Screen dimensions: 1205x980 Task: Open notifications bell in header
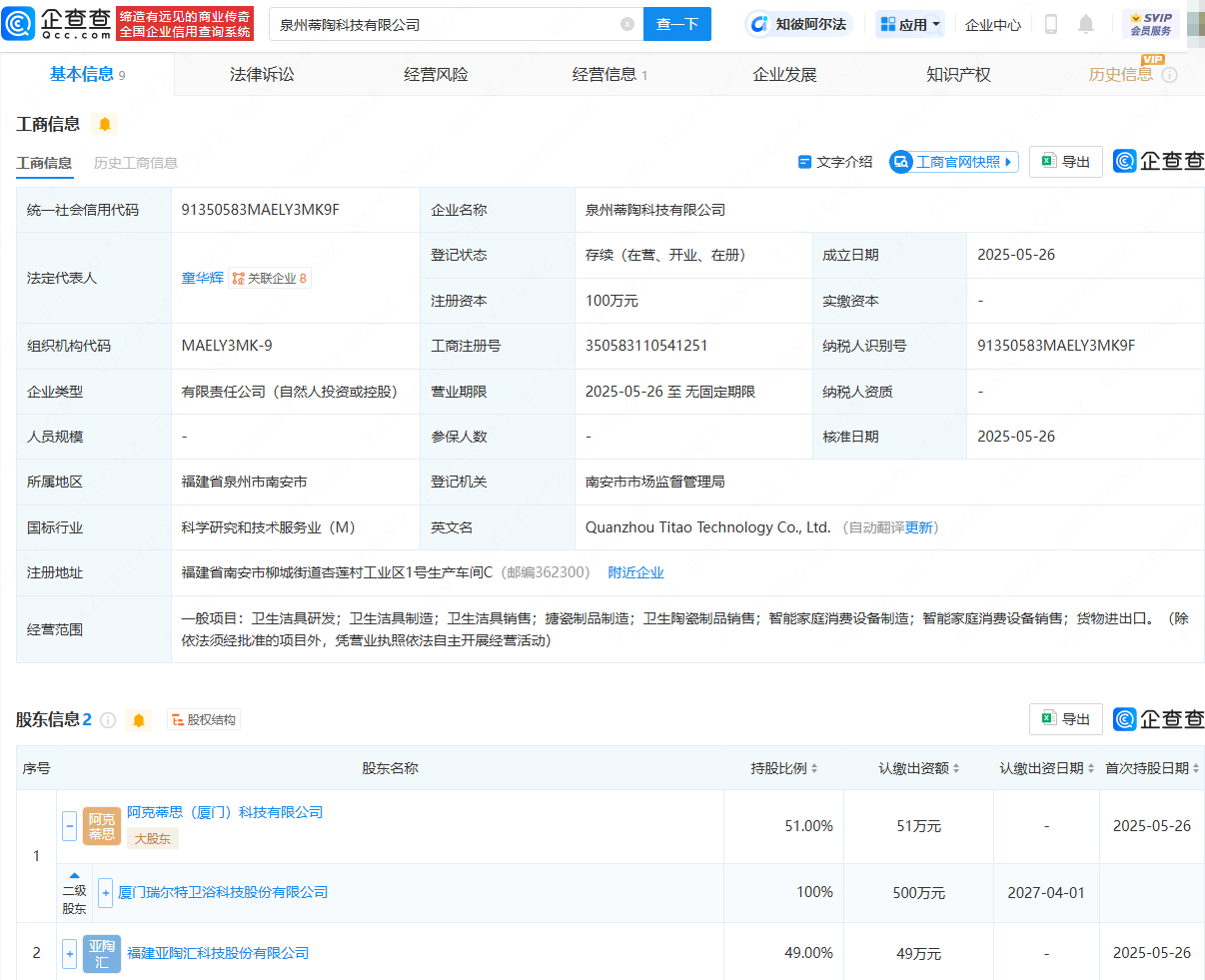(x=1086, y=24)
